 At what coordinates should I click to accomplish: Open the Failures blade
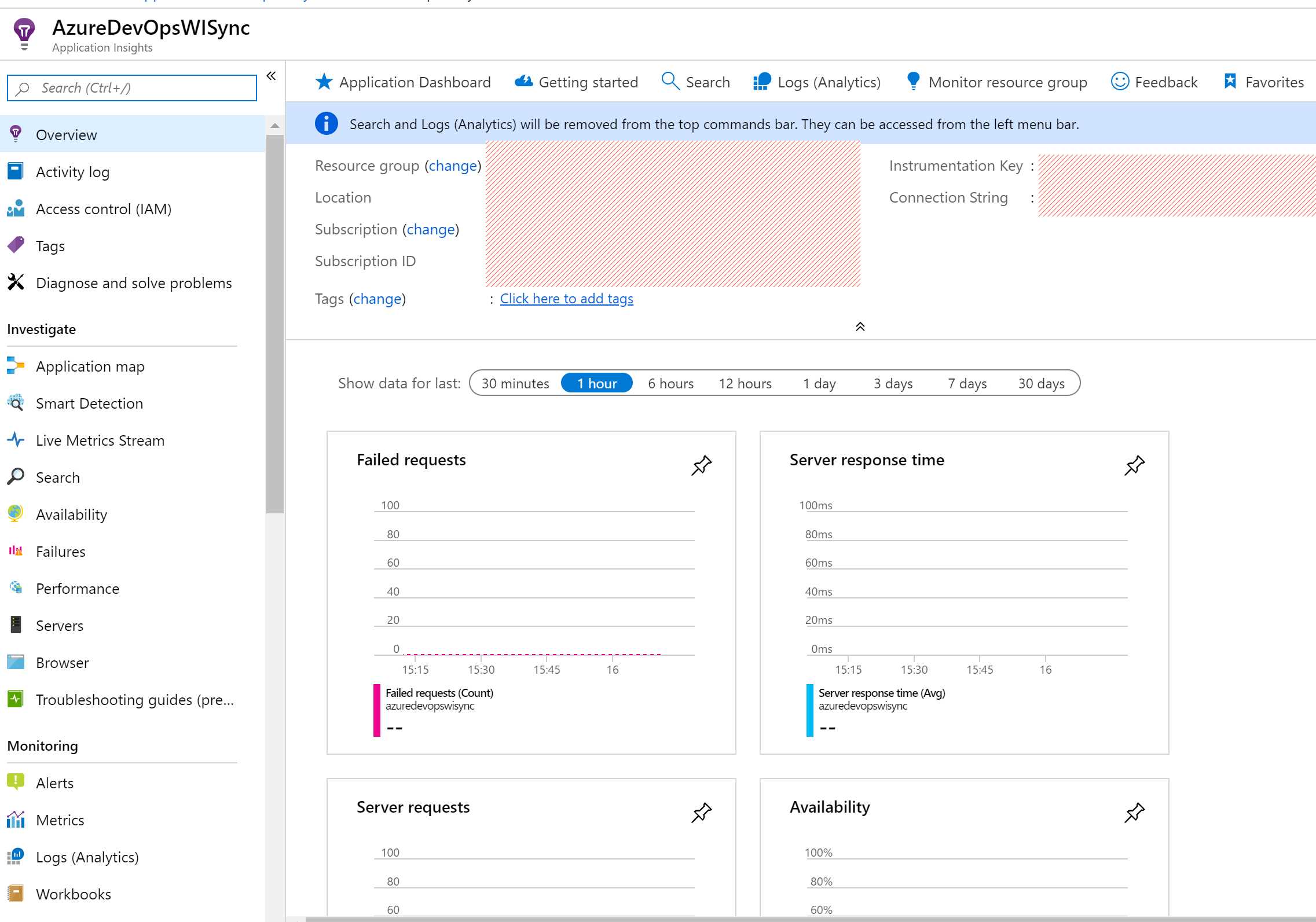60,551
